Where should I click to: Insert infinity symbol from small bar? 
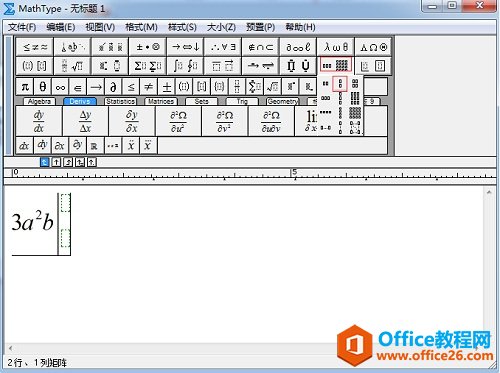point(60,87)
